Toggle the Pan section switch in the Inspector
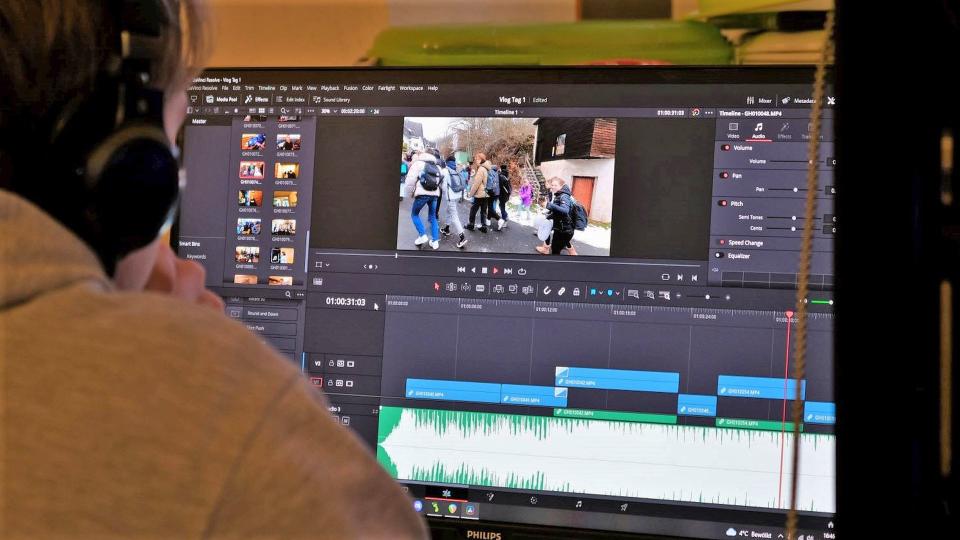Viewport: 960px width, 540px height. click(724, 175)
